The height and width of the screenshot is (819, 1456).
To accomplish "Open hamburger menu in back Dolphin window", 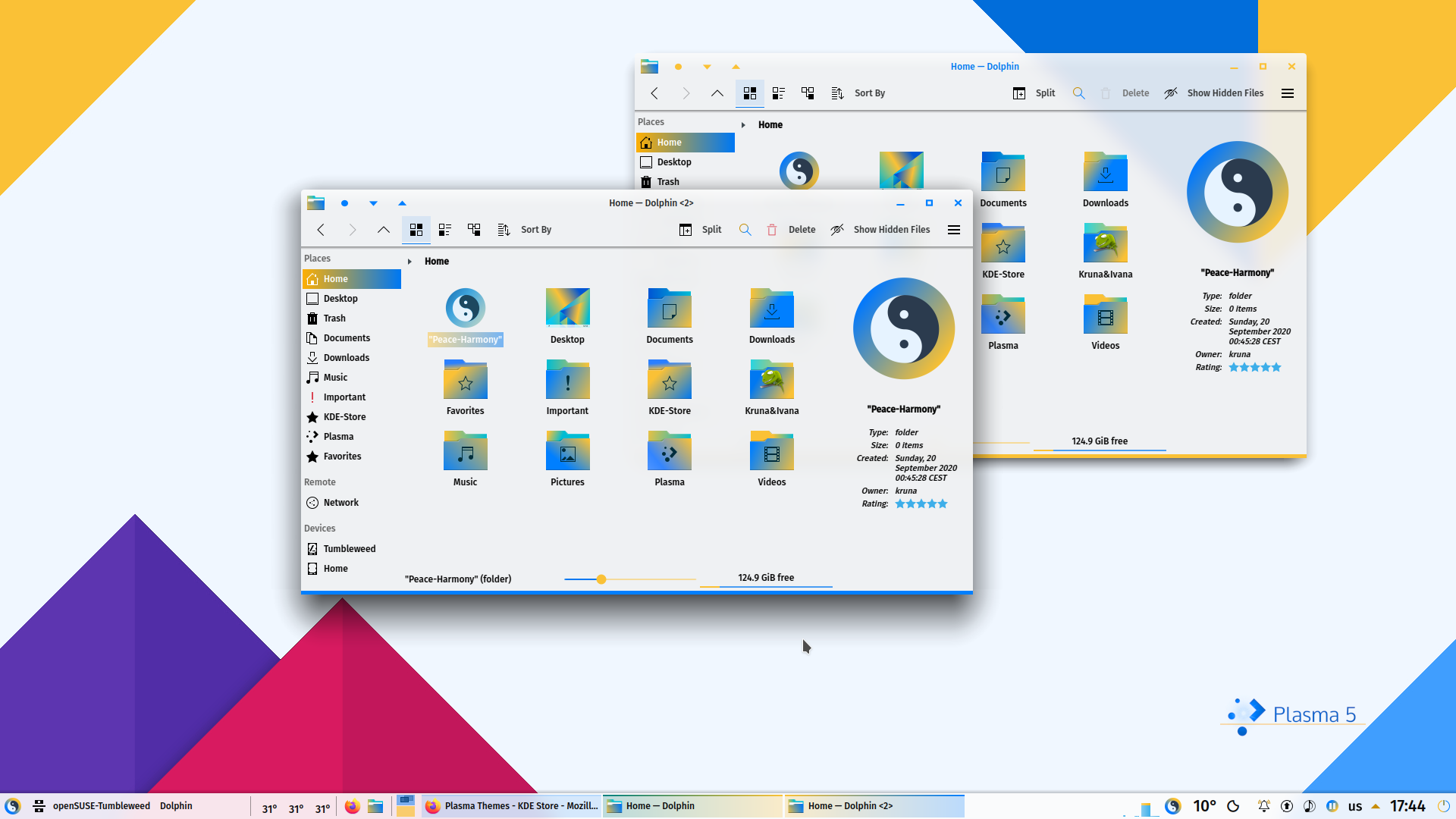I will coord(1288,93).
